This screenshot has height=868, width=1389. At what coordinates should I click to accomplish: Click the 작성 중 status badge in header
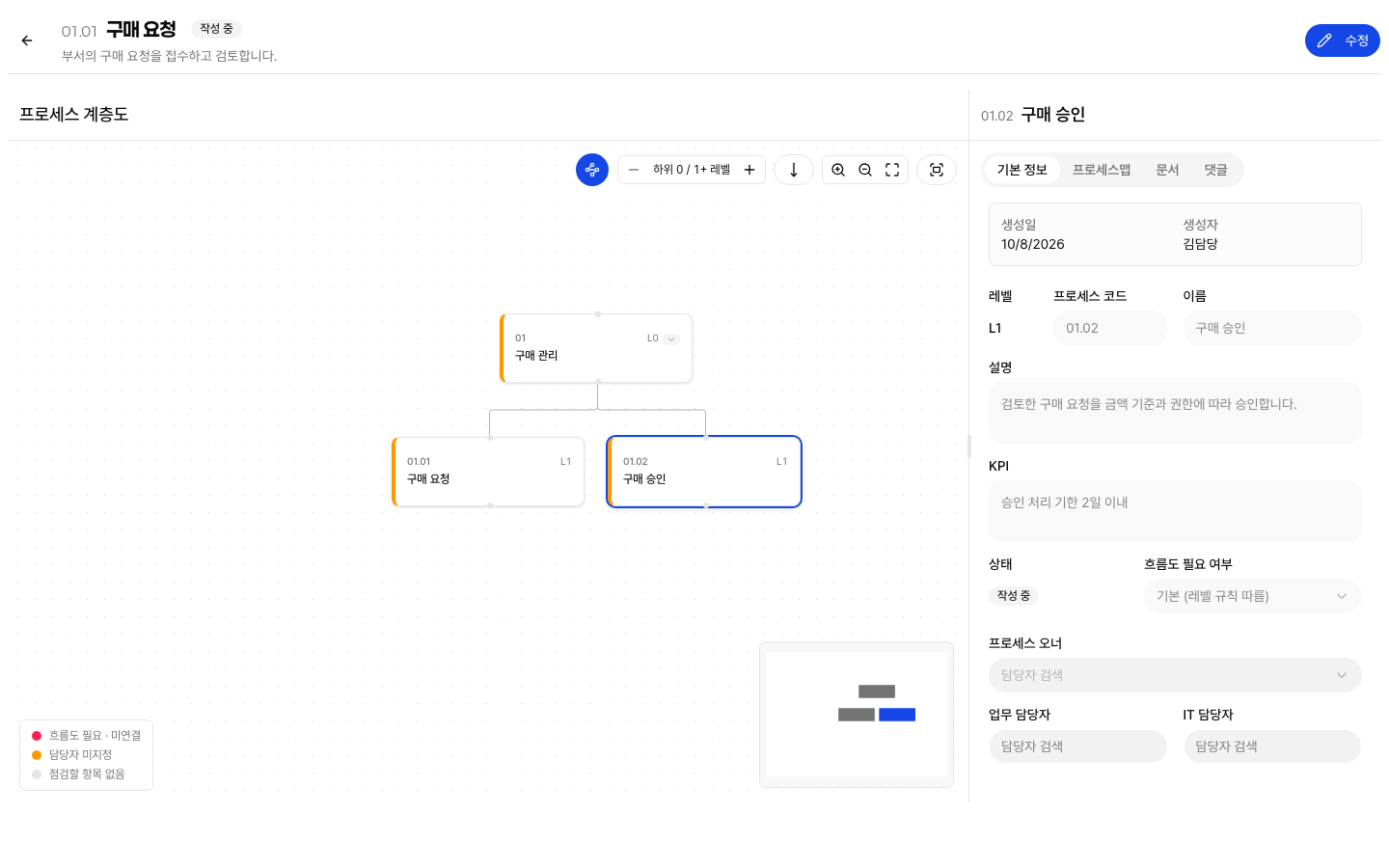(x=216, y=29)
